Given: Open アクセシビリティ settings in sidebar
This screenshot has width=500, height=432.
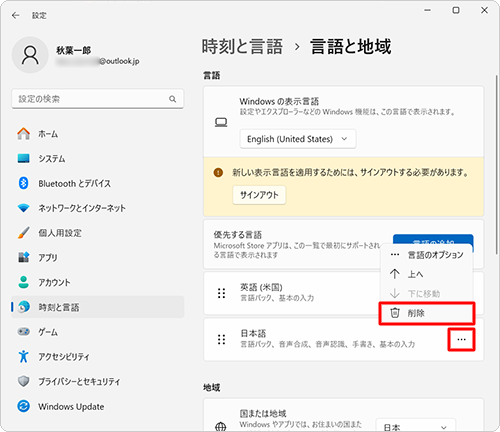Looking at the screenshot, I should click(97, 357).
